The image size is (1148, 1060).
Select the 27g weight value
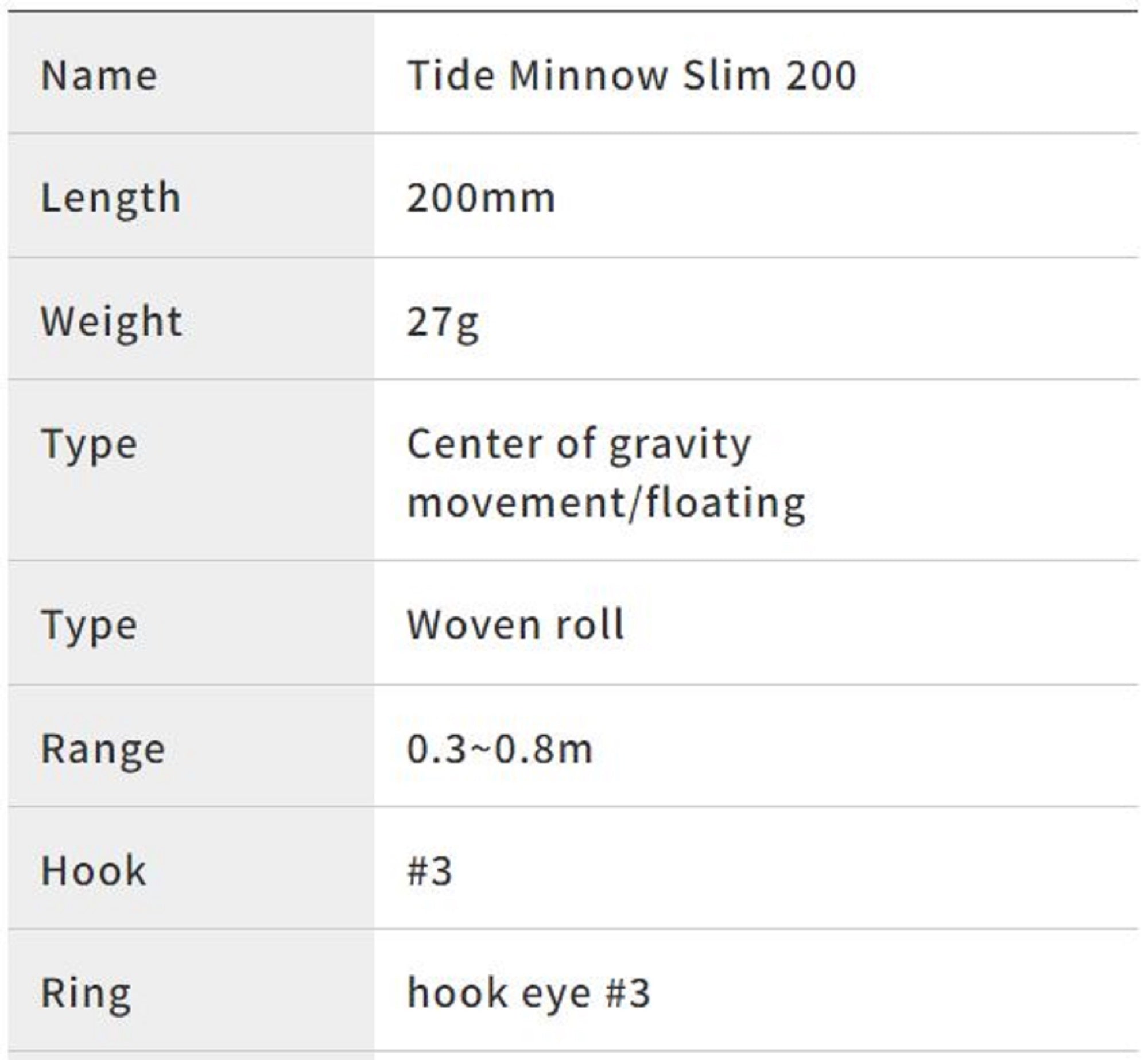pyautogui.click(x=443, y=323)
